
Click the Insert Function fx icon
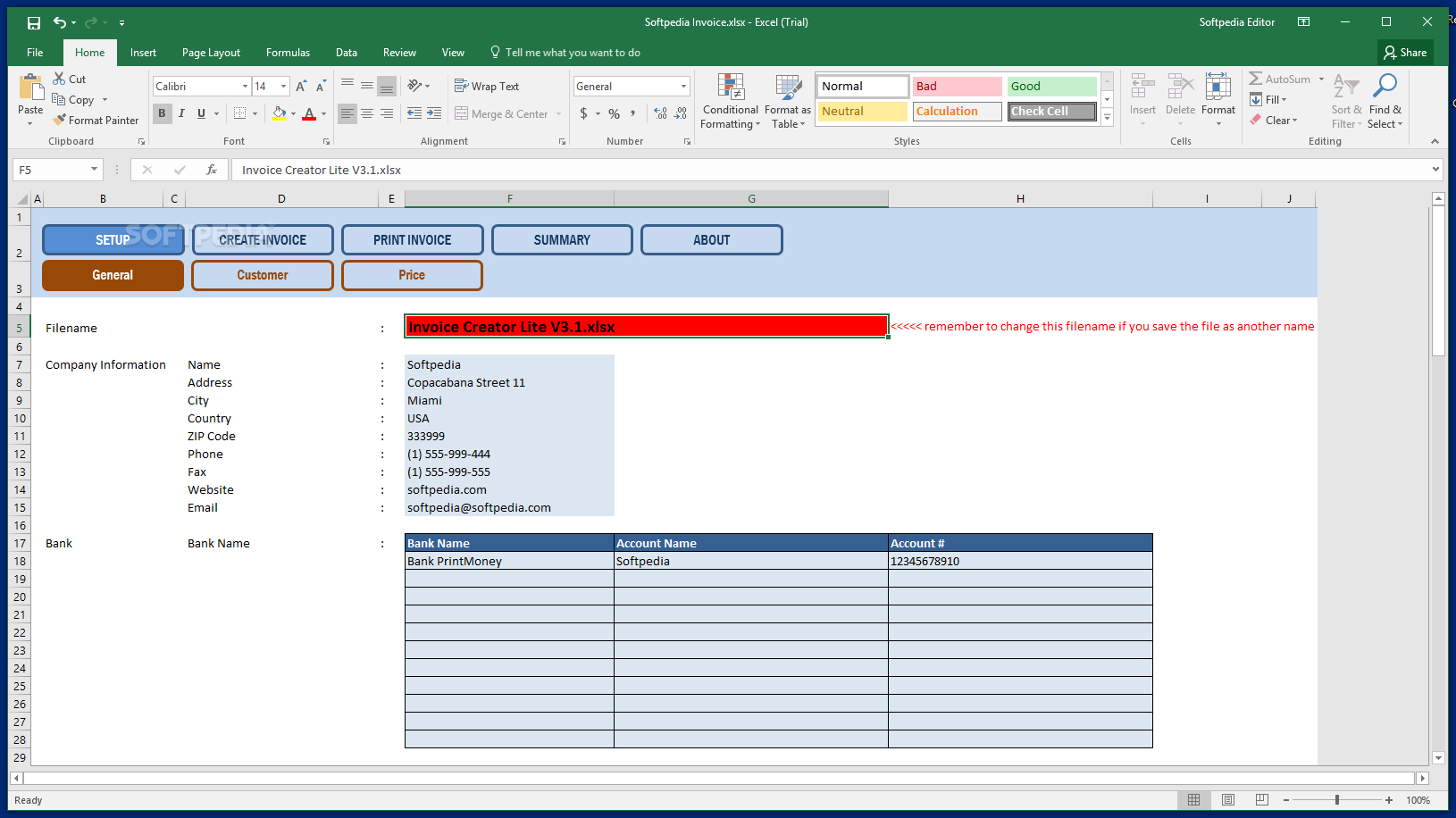(212, 170)
